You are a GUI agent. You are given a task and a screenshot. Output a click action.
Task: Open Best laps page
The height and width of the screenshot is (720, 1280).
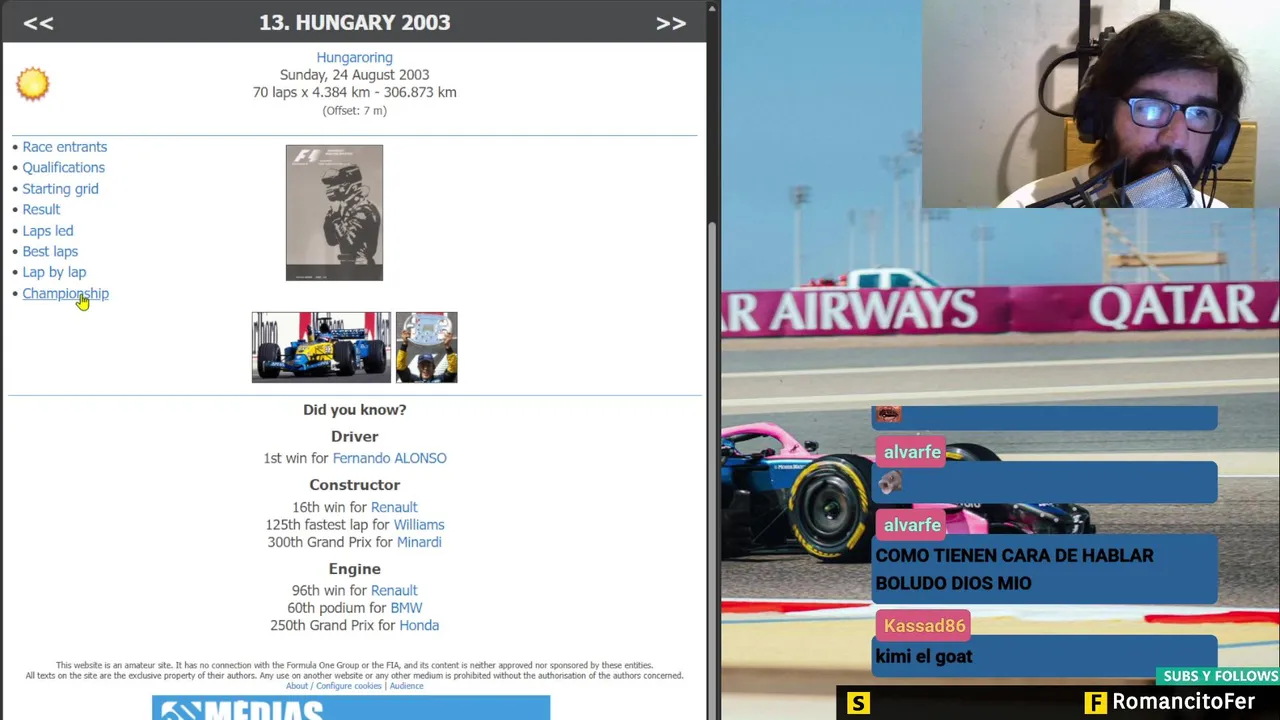point(50,252)
